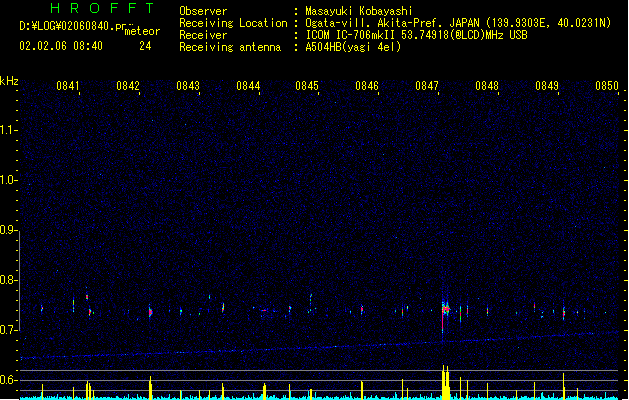Click the 'Observer' field label
The width and height of the screenshot is (629, 400).
tap(203, 11)
